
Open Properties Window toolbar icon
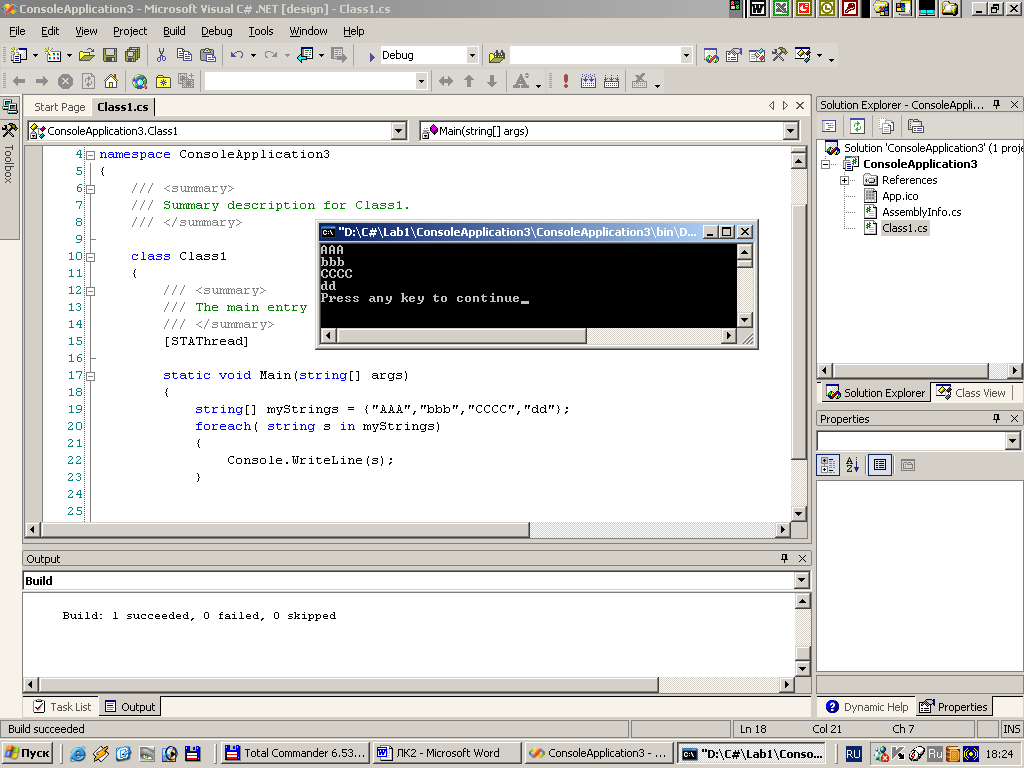click(x=734, y=56)
